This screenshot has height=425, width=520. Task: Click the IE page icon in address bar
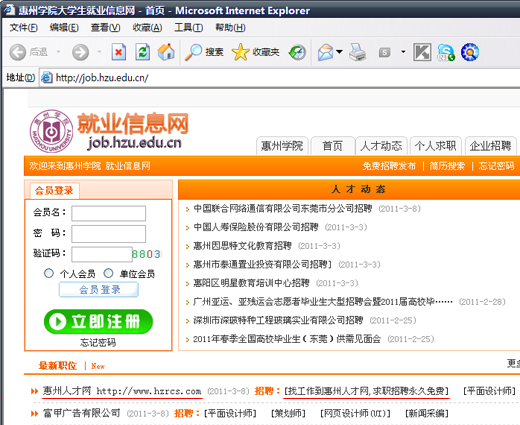tap(46, 78)
